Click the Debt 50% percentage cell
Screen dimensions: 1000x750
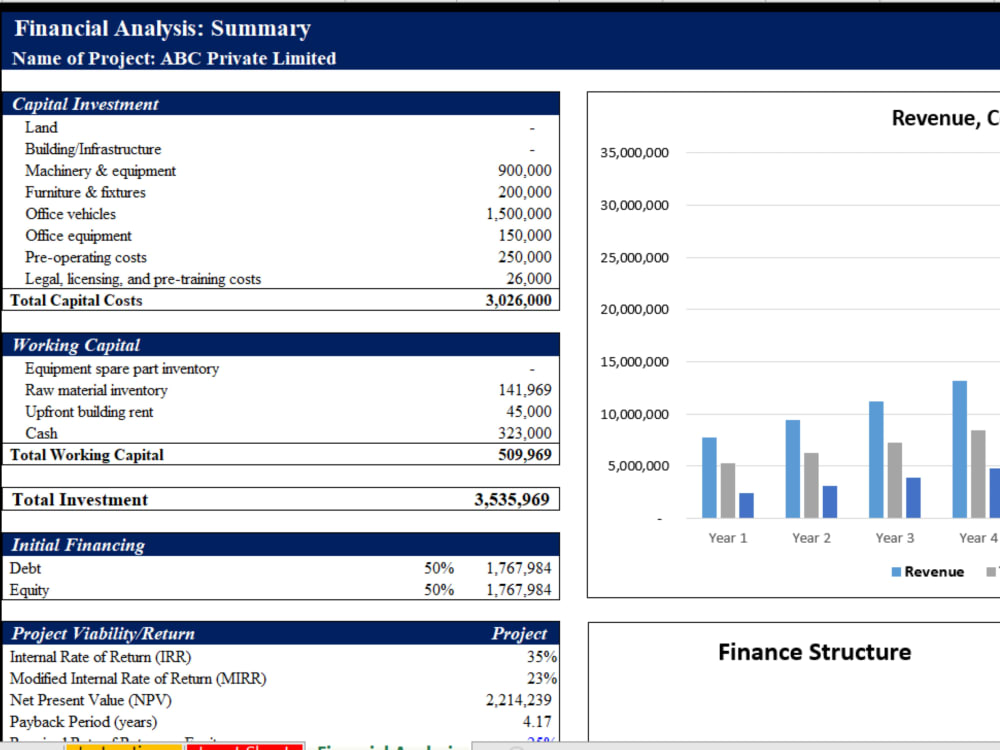438,568
